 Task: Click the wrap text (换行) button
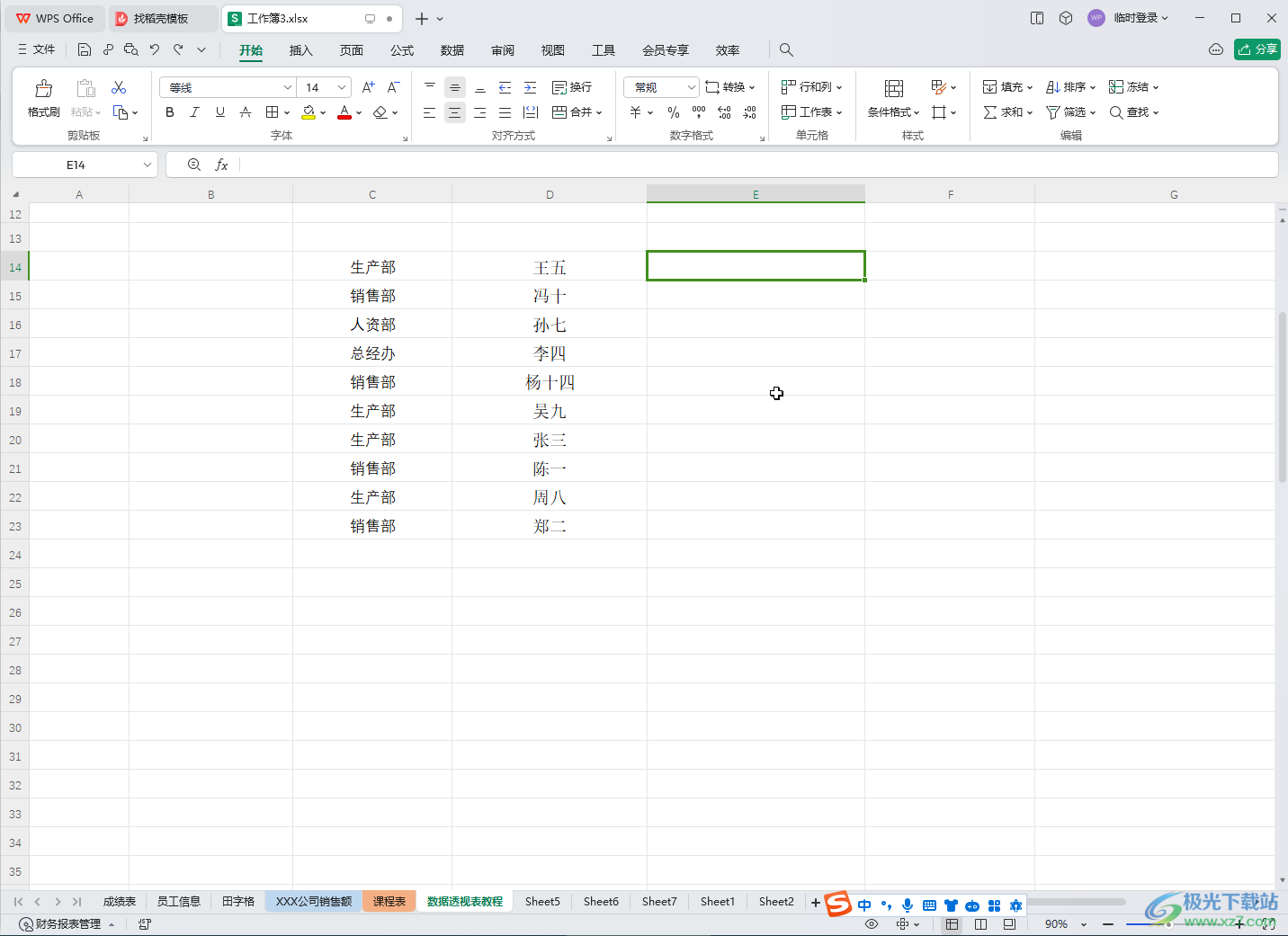pyautogui.click(x=572, y=87)
